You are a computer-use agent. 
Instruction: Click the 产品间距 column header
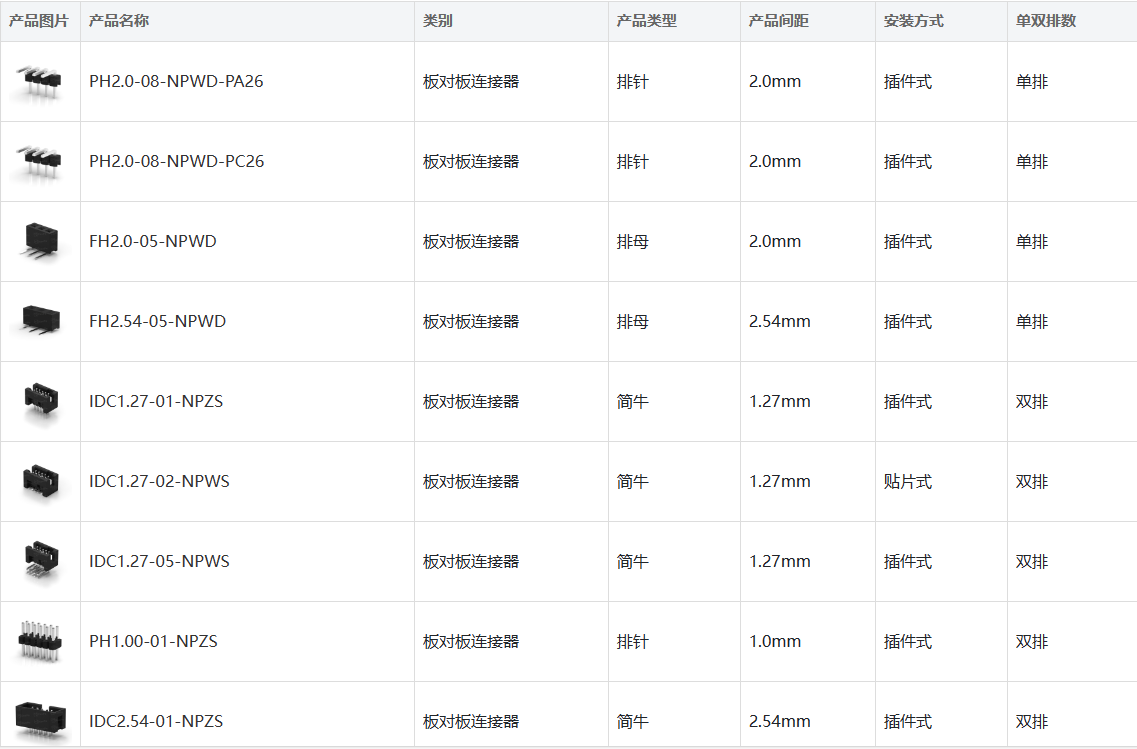[x=778, y=21]
